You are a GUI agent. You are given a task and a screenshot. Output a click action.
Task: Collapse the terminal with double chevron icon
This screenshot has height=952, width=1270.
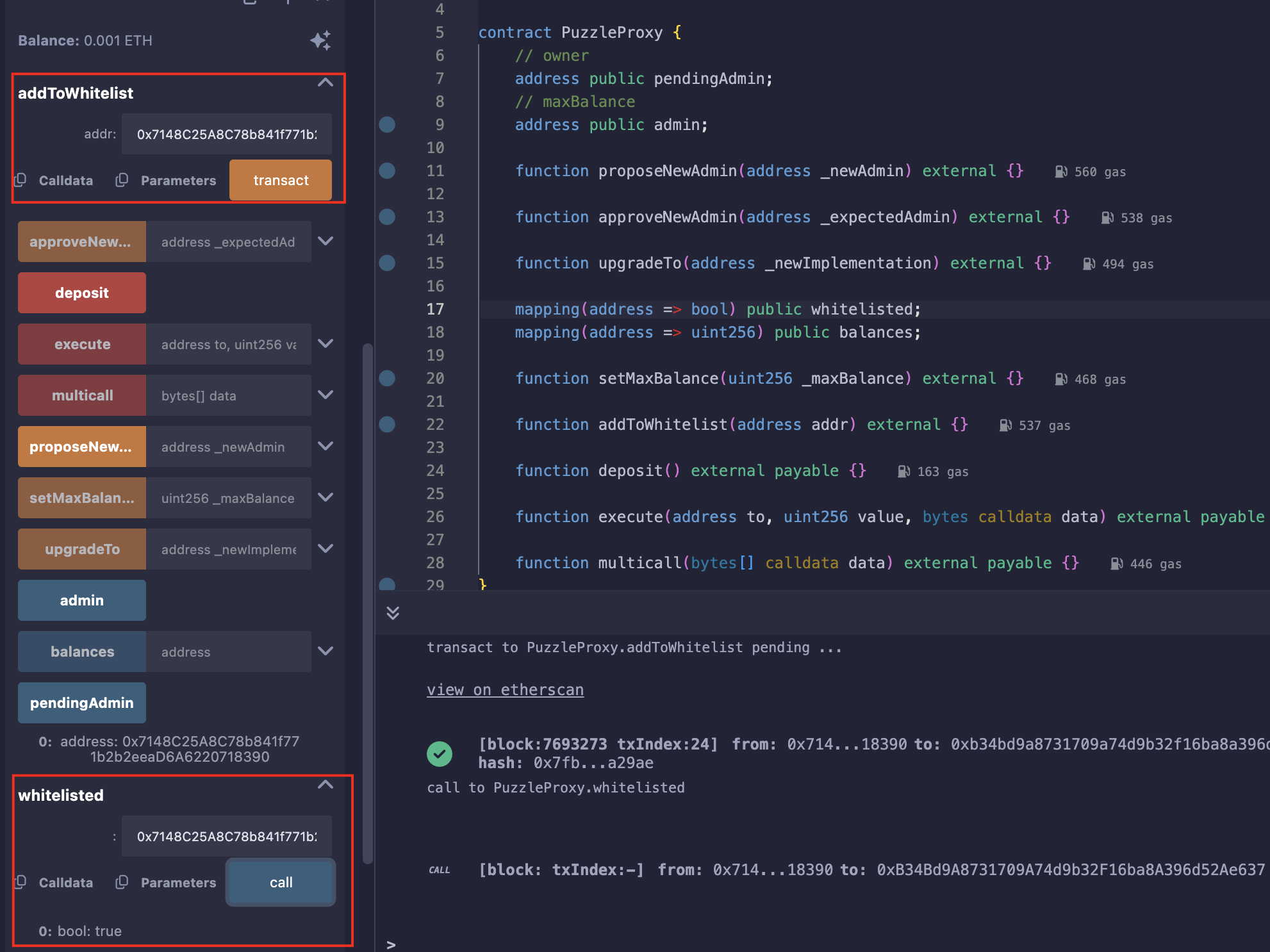(x=393, y=613)
